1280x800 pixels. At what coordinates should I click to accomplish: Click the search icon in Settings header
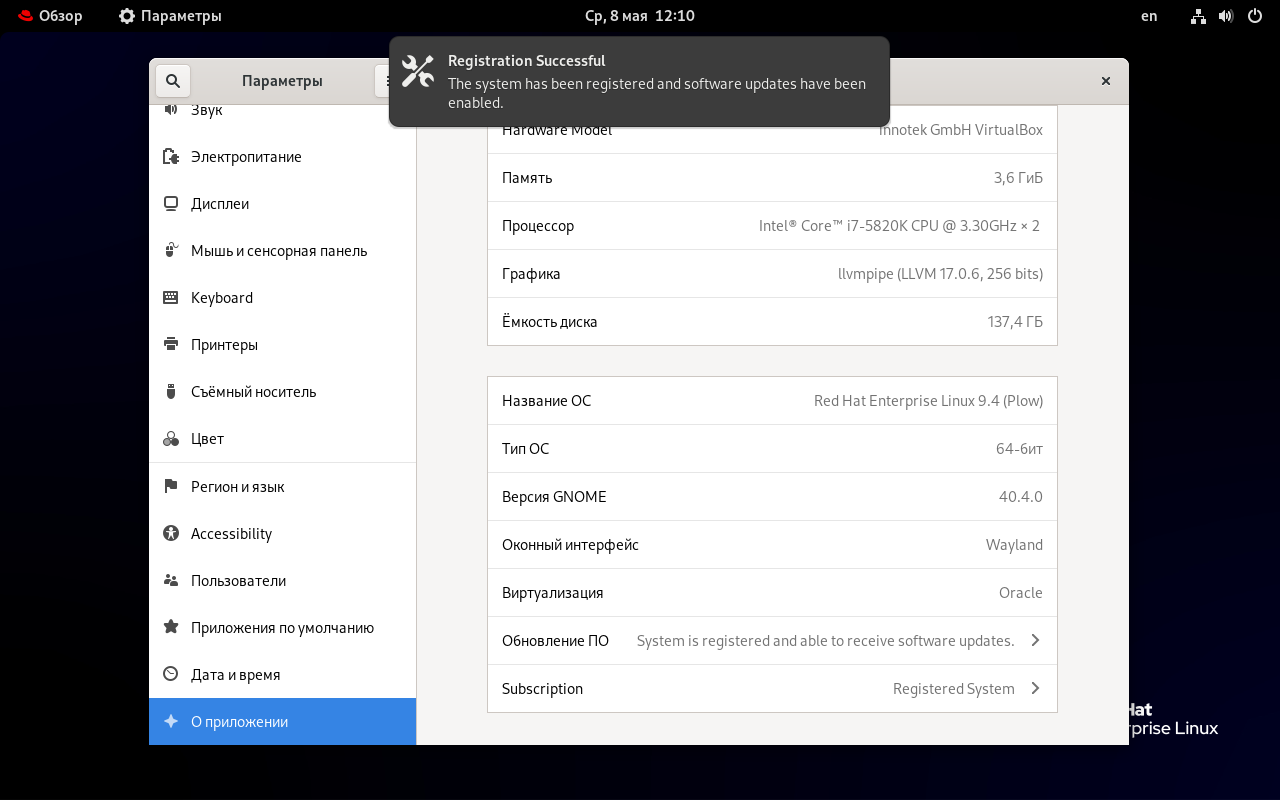coord(173,81)
